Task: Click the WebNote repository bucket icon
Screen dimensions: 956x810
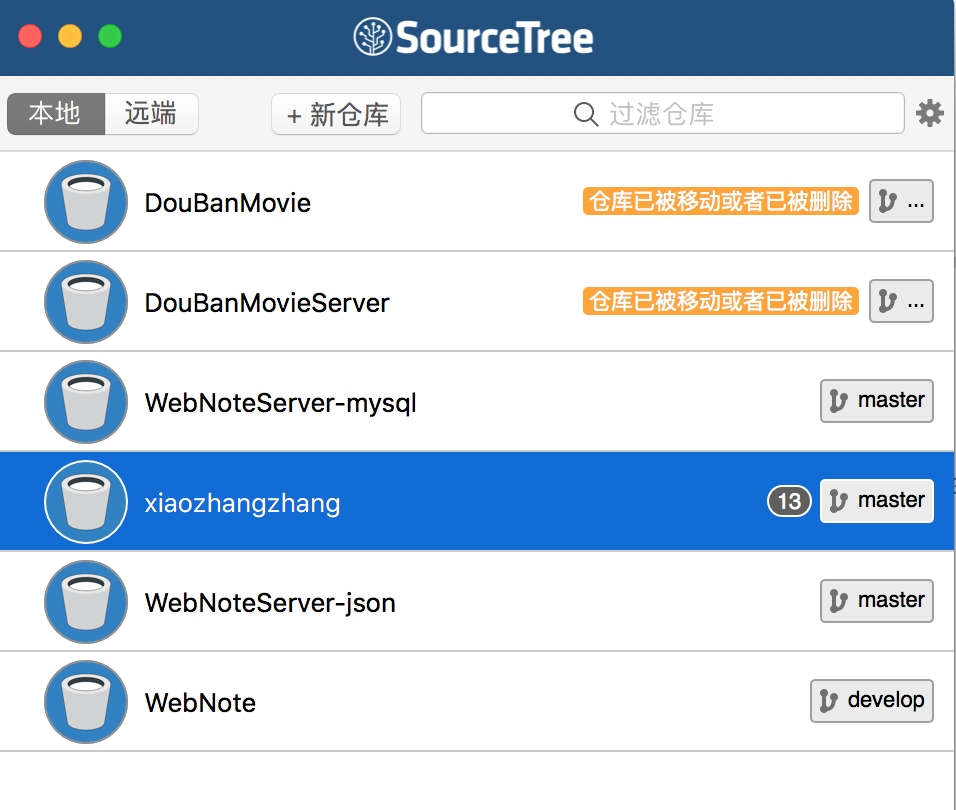Action: [x=86, y=702]
